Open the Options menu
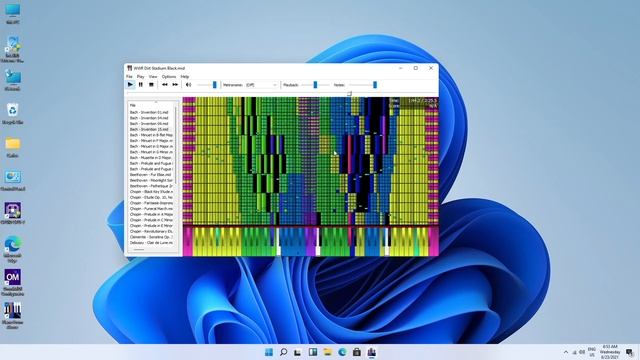The image size is (640, 360). tap(169, 76)
